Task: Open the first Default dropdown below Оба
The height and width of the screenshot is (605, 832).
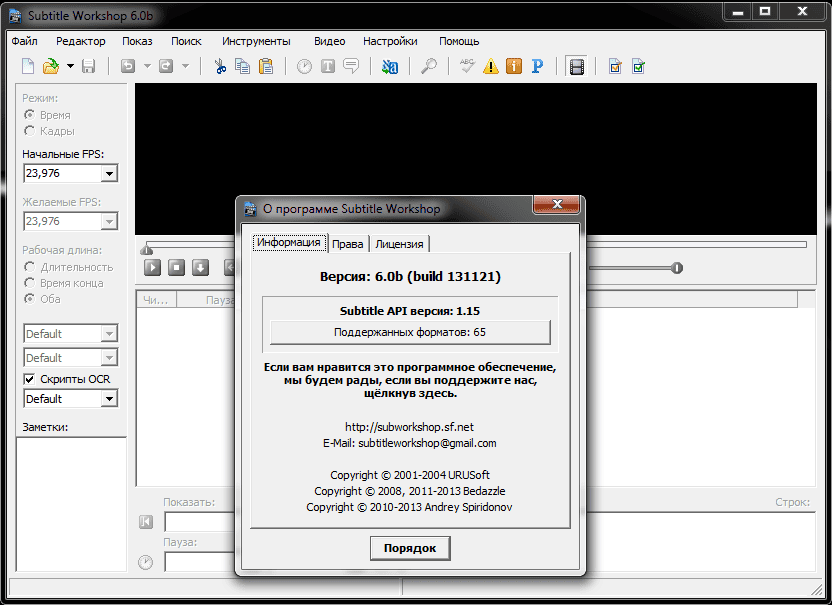Action: click(x=109, y=334)
